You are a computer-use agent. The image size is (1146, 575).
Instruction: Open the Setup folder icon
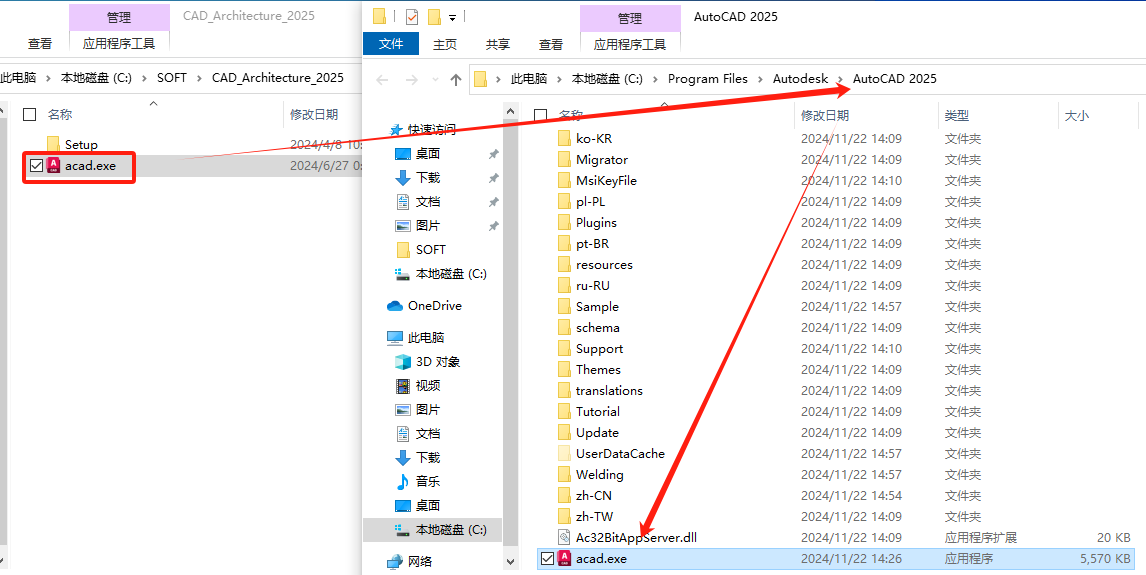click(x=53, y=144)
